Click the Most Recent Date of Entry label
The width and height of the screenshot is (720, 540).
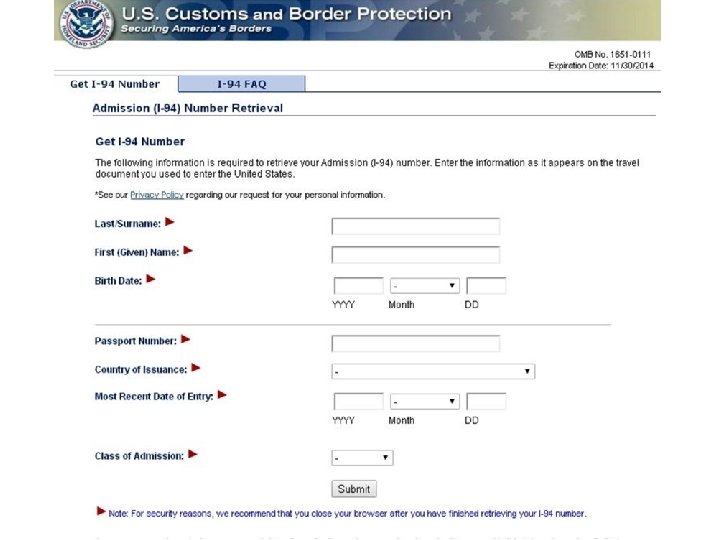point(154,397)
